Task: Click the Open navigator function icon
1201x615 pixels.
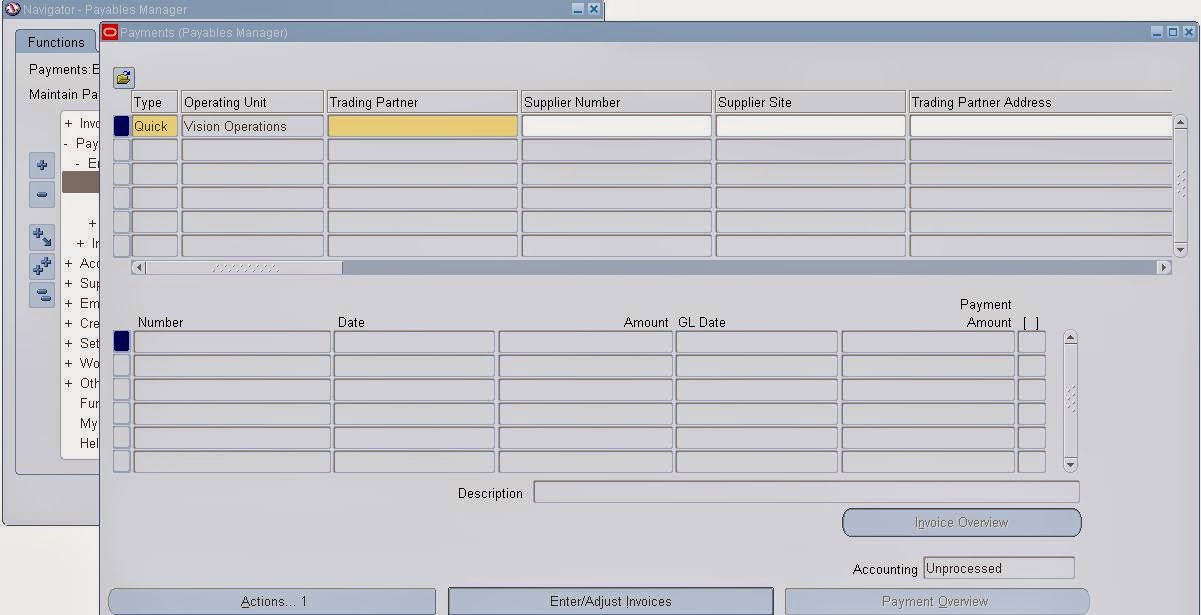Action: [x=41, y=236]
